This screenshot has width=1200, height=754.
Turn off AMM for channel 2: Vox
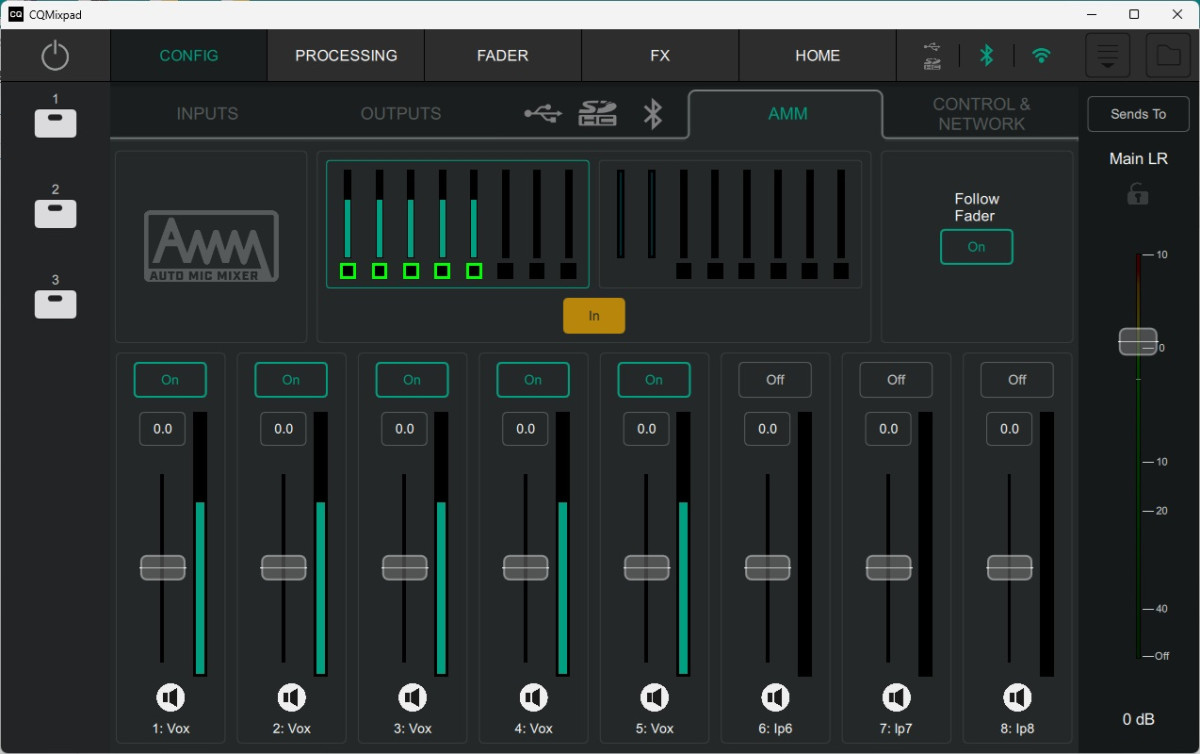point(291,380)
